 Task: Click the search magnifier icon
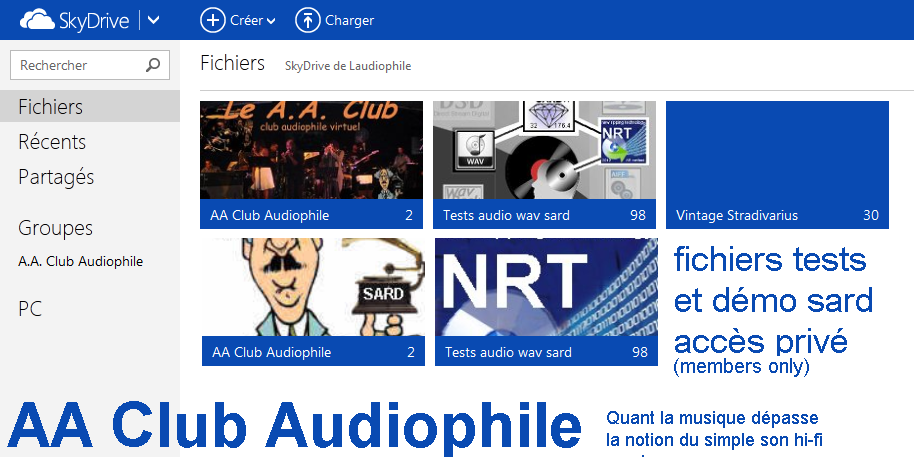pyautogui.click(x=153, y=65)
